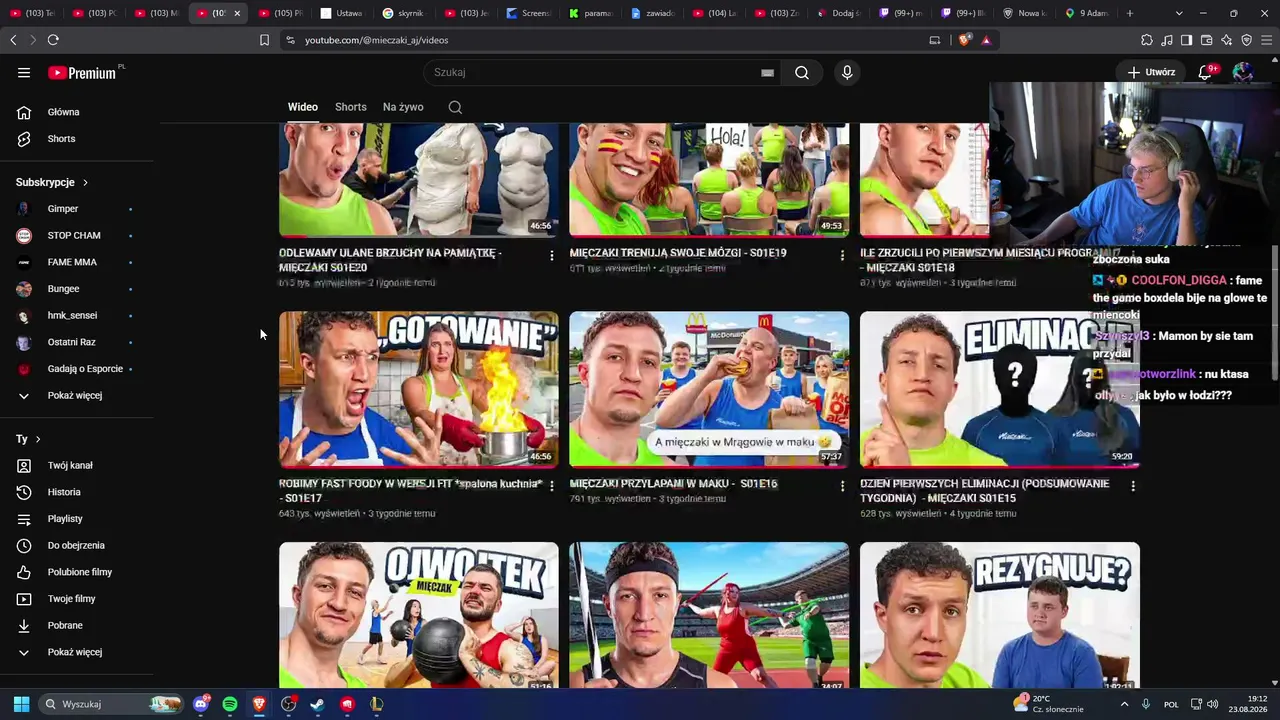This screenshot has height=720, width=1280.
Task: Click the Windows Start button
Action: [21, 704]
